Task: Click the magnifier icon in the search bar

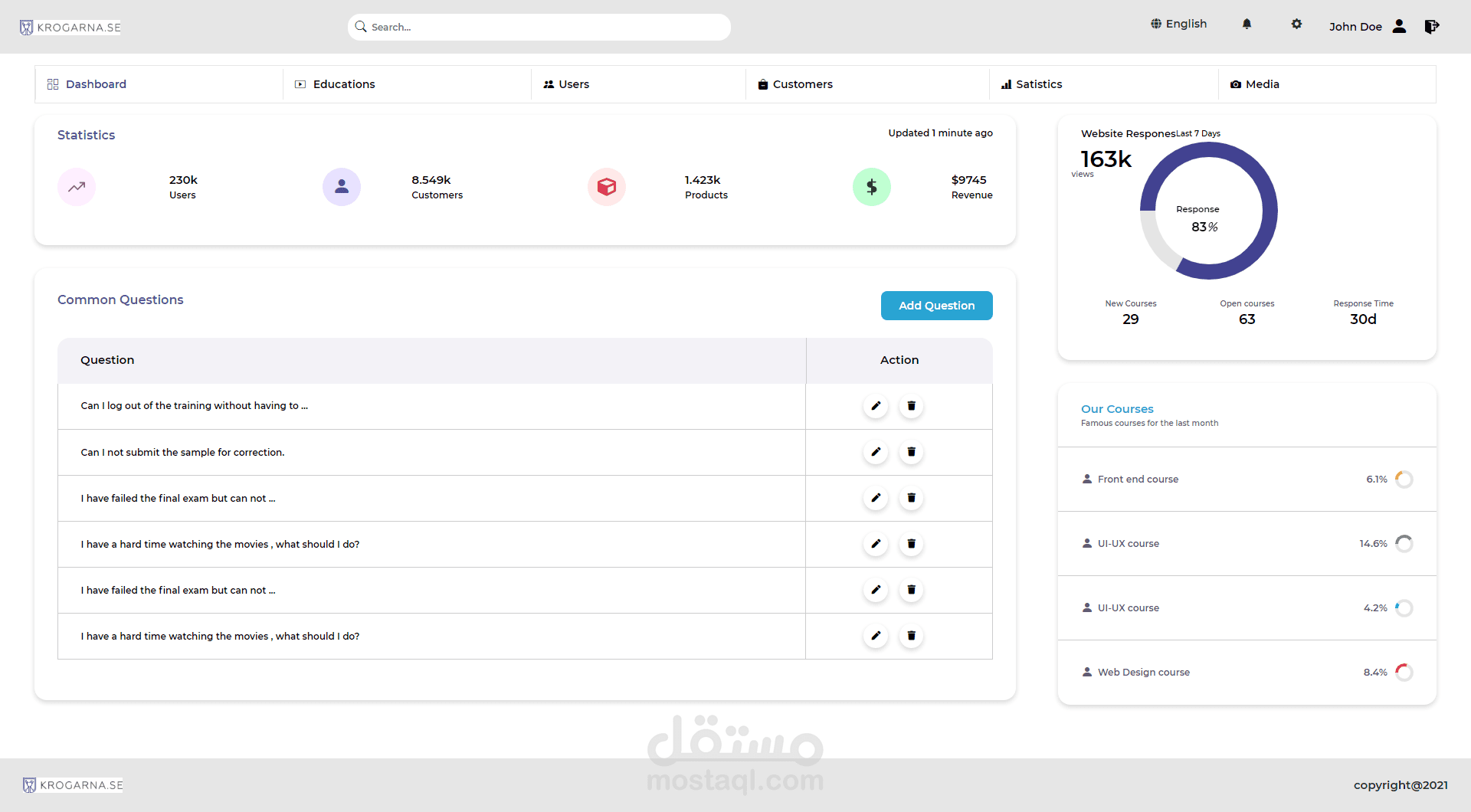Action: 361,27
